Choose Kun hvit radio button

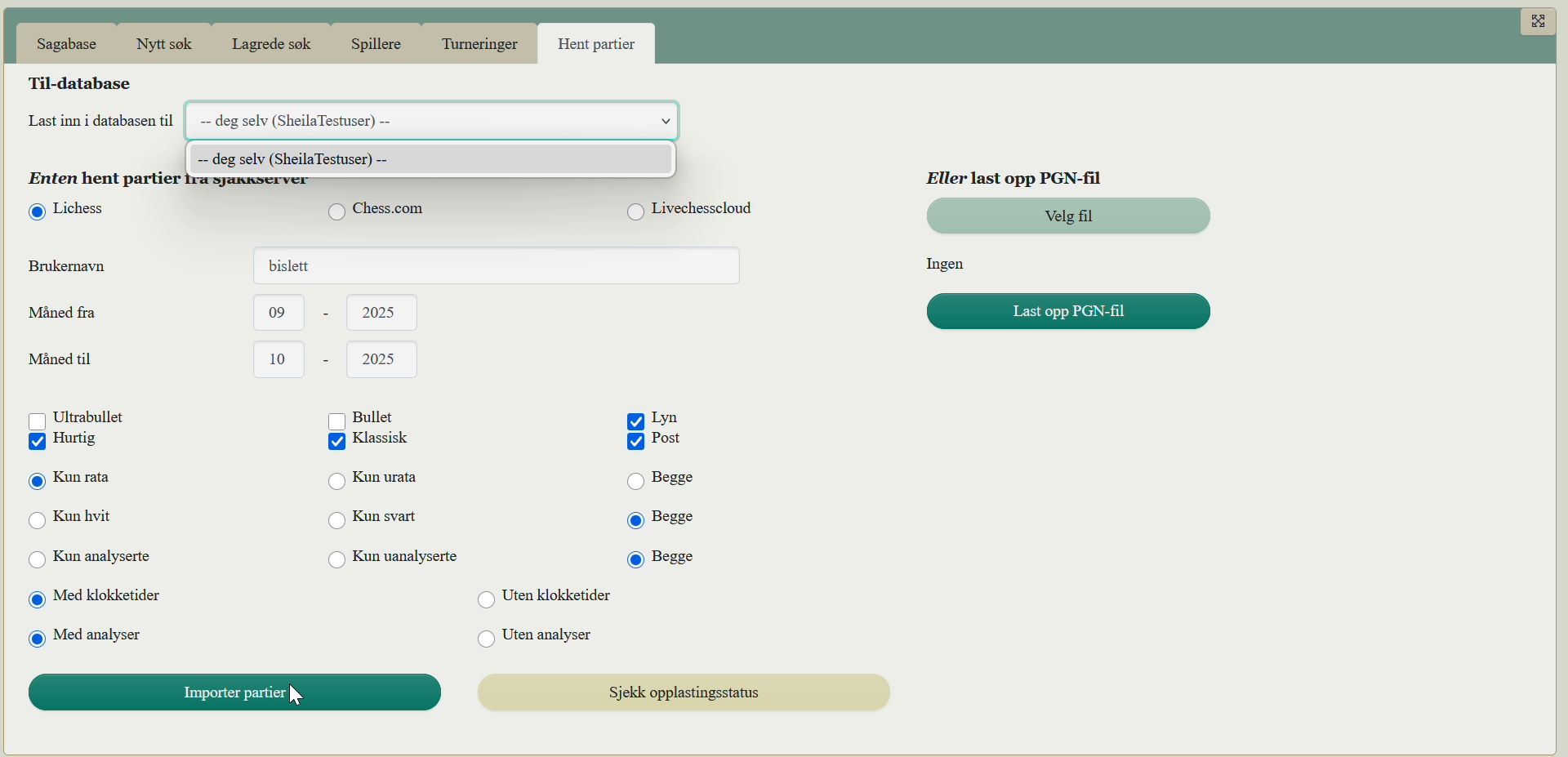(38, 521)
